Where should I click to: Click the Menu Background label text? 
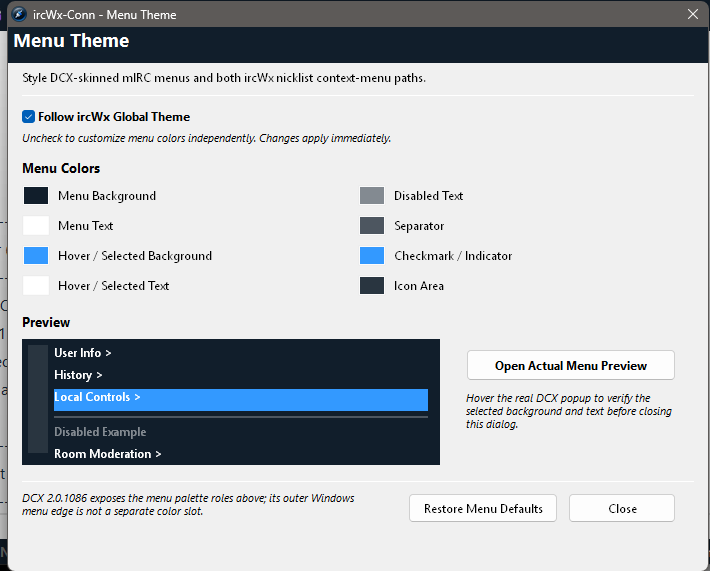coord(107,196)
